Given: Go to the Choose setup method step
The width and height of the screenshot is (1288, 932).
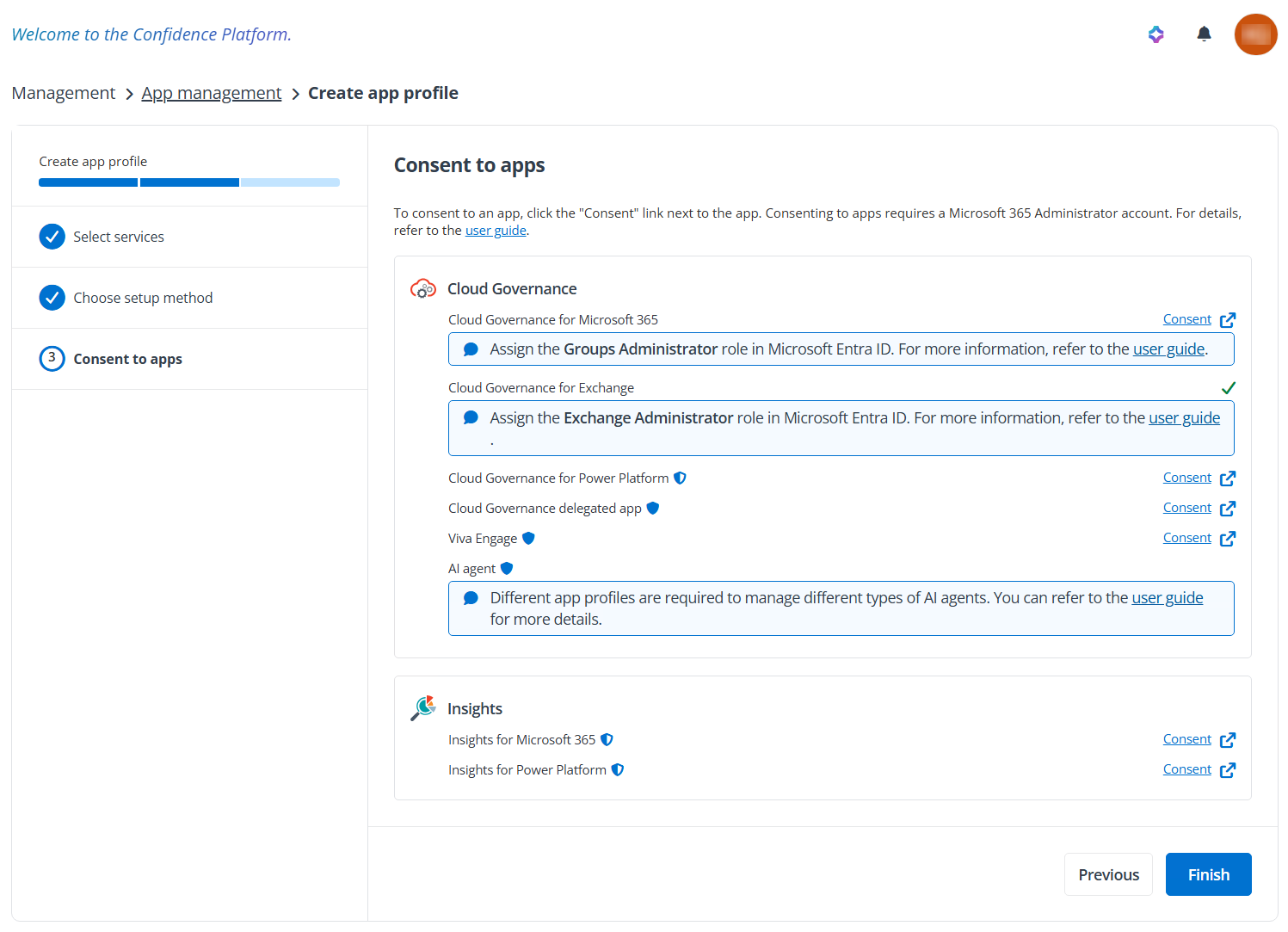Looking at the screenshot, I should pos(189,298).
